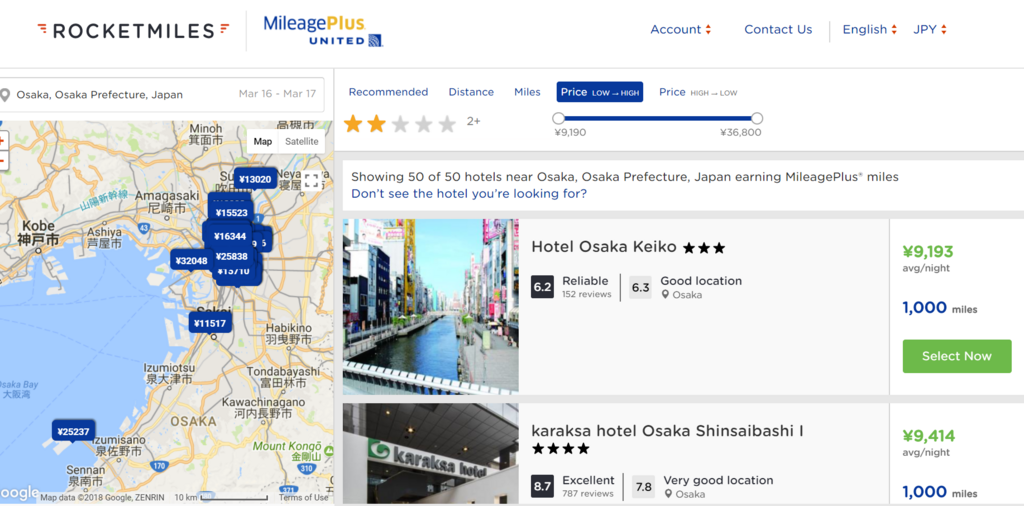
Task: Click the maximum price slider handle
Action: click(757, 118)
